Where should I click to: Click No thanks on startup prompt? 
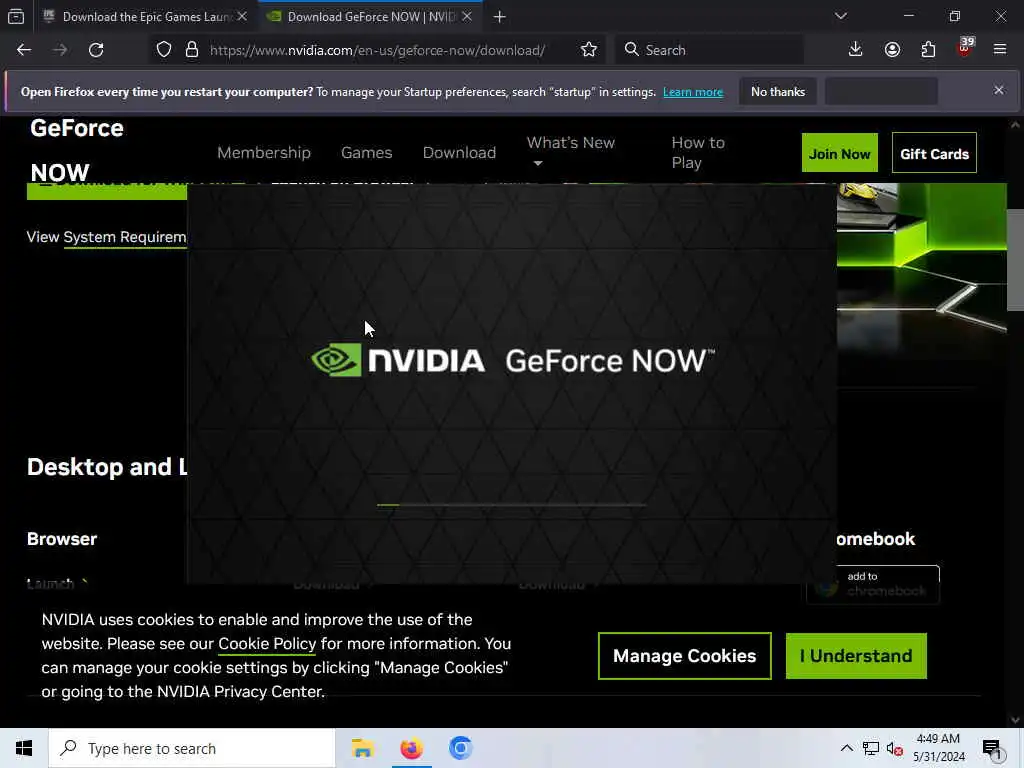pos(778,92)
